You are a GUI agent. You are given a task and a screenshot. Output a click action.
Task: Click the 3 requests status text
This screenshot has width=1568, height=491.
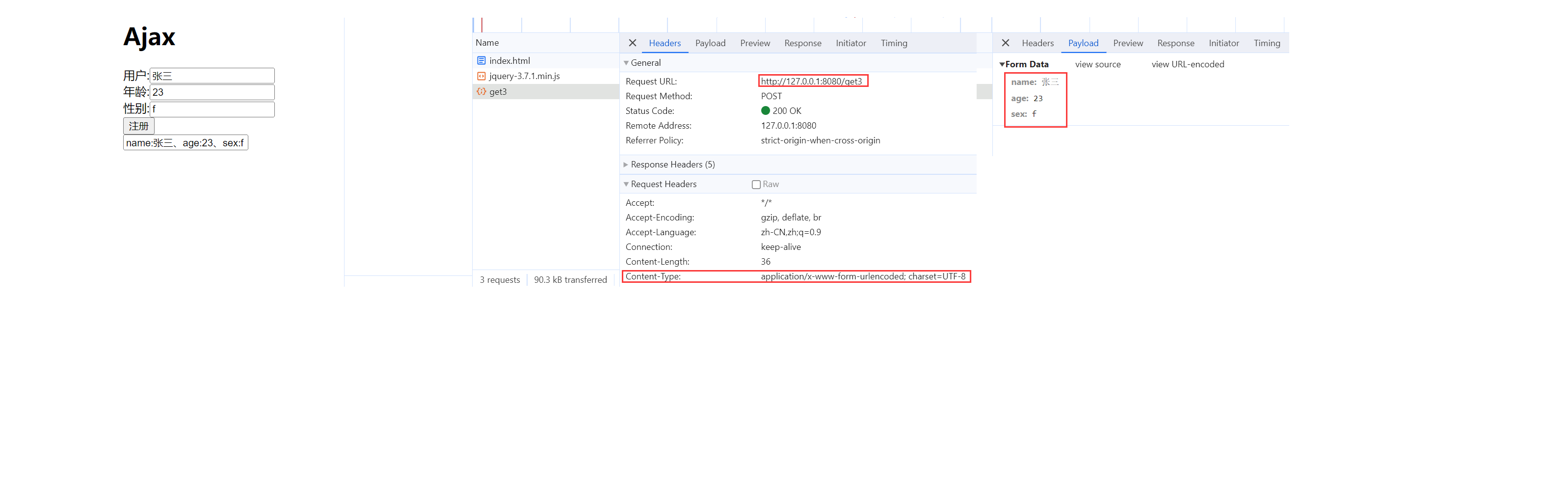pyautogui.click(x=500, y=279)
